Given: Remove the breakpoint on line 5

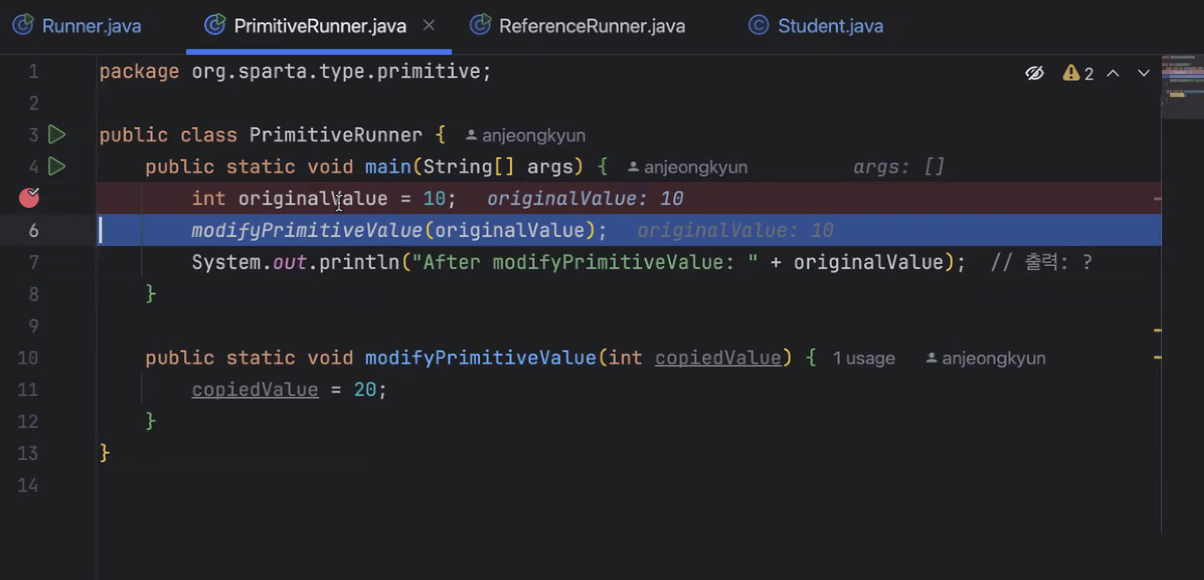Looking at the screenshot, I should coord(29,198).
